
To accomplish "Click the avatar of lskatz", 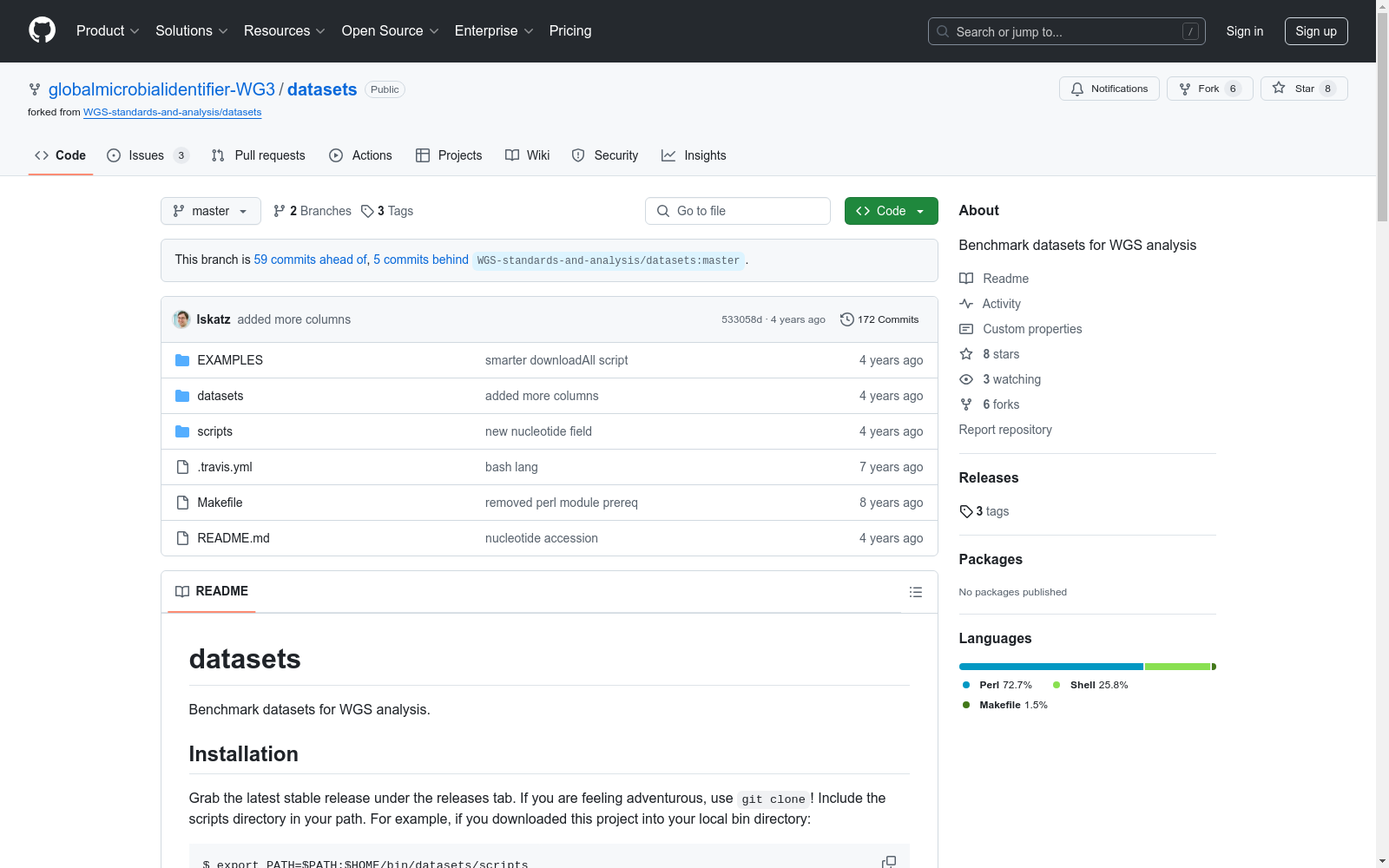I will pyautogui.click(x=181, y=319).
